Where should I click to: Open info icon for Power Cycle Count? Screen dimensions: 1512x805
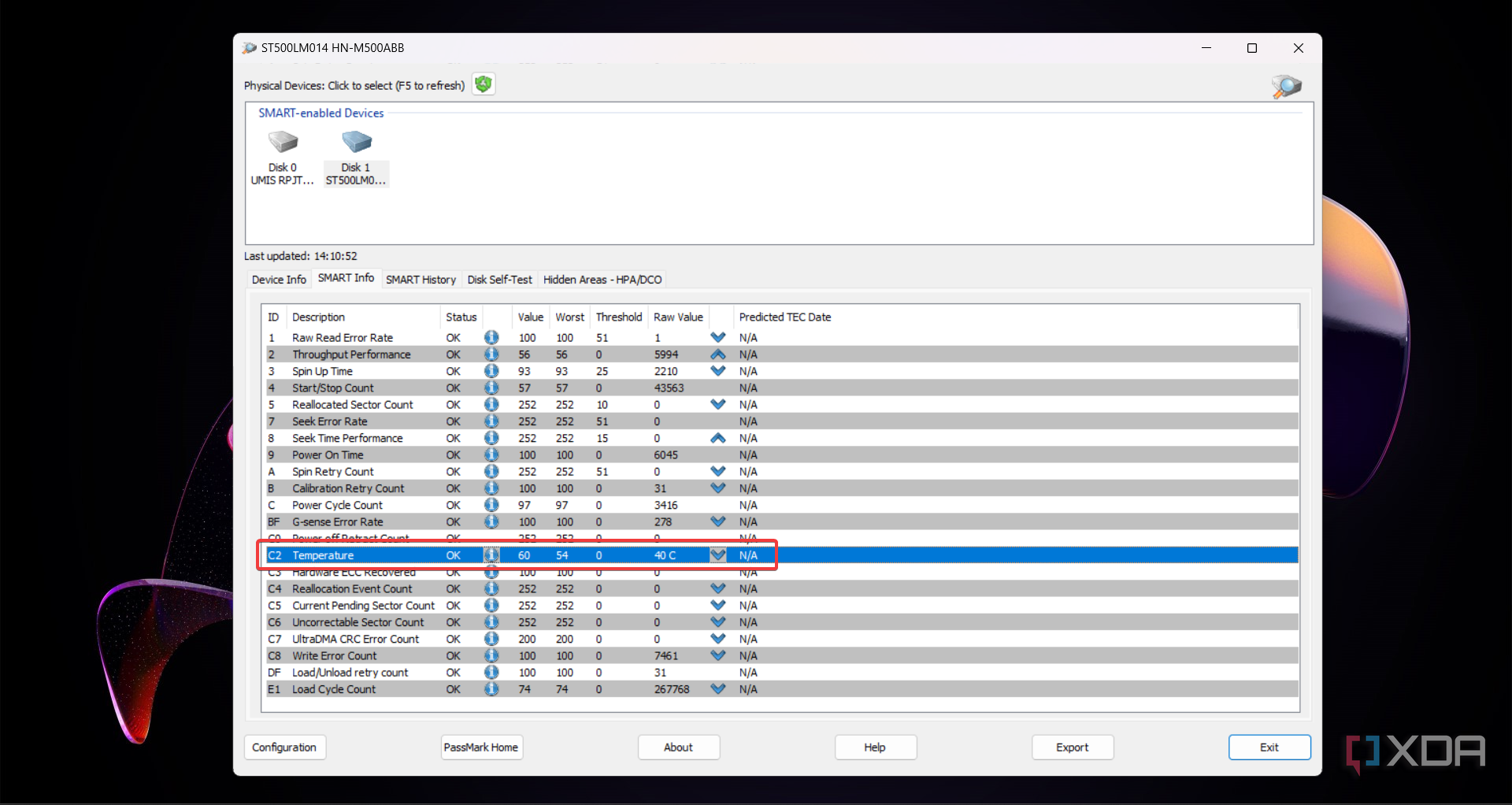pos(491,505)
